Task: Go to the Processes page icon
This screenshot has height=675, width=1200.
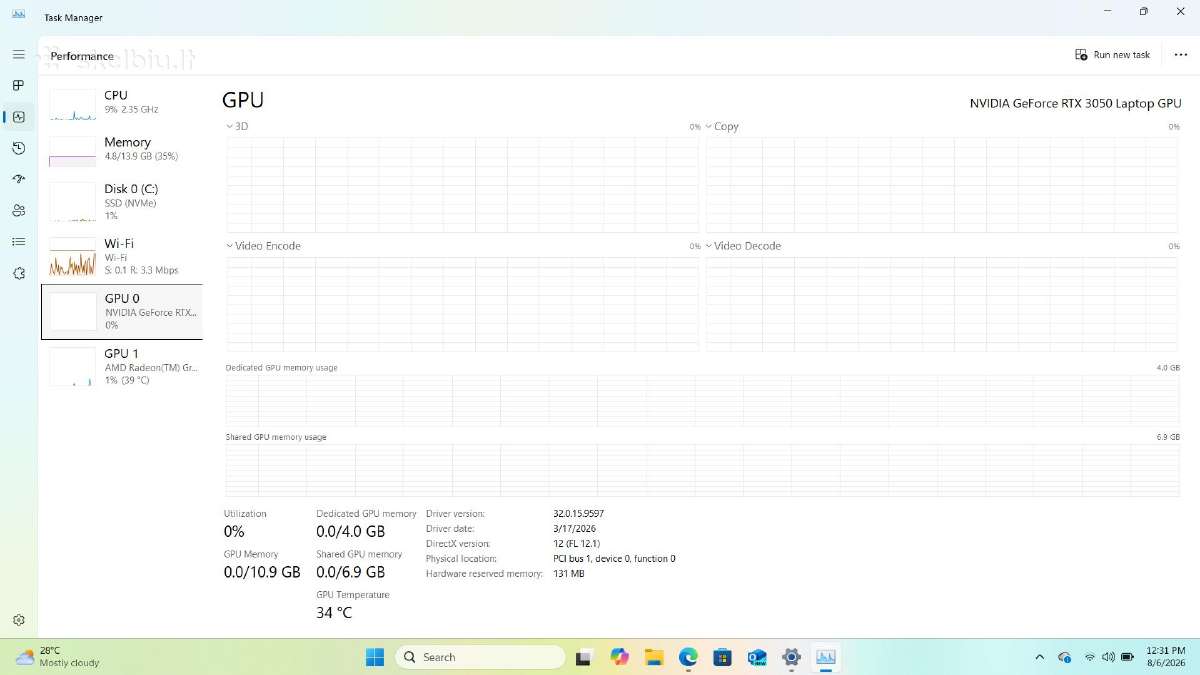Action: 18,85
